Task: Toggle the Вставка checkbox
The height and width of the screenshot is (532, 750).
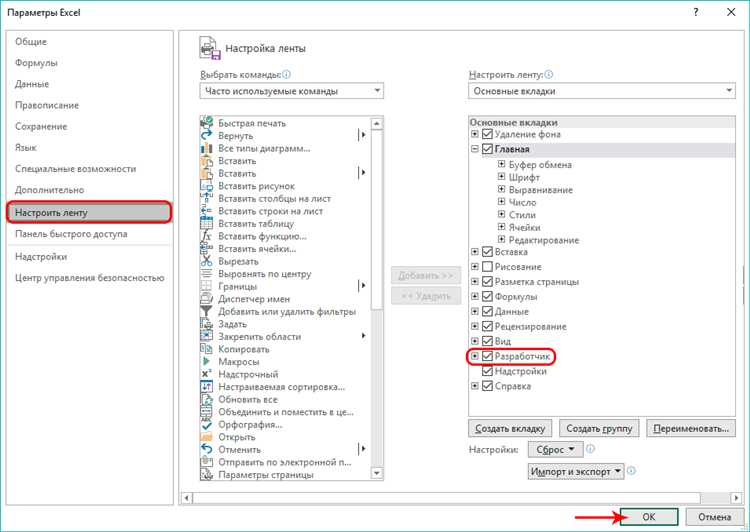Action: 487,252
